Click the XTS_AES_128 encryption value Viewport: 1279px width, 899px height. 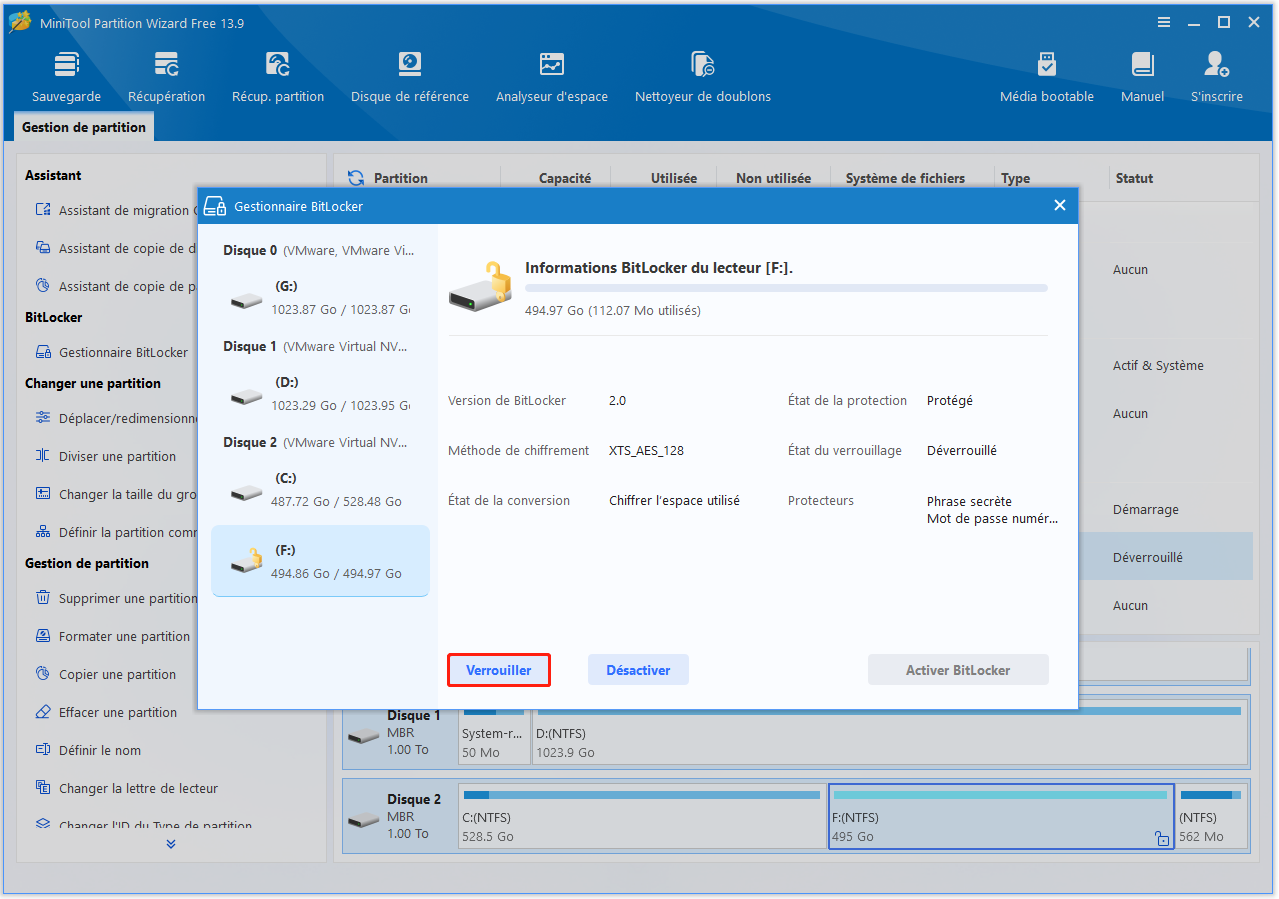point(646,450)
